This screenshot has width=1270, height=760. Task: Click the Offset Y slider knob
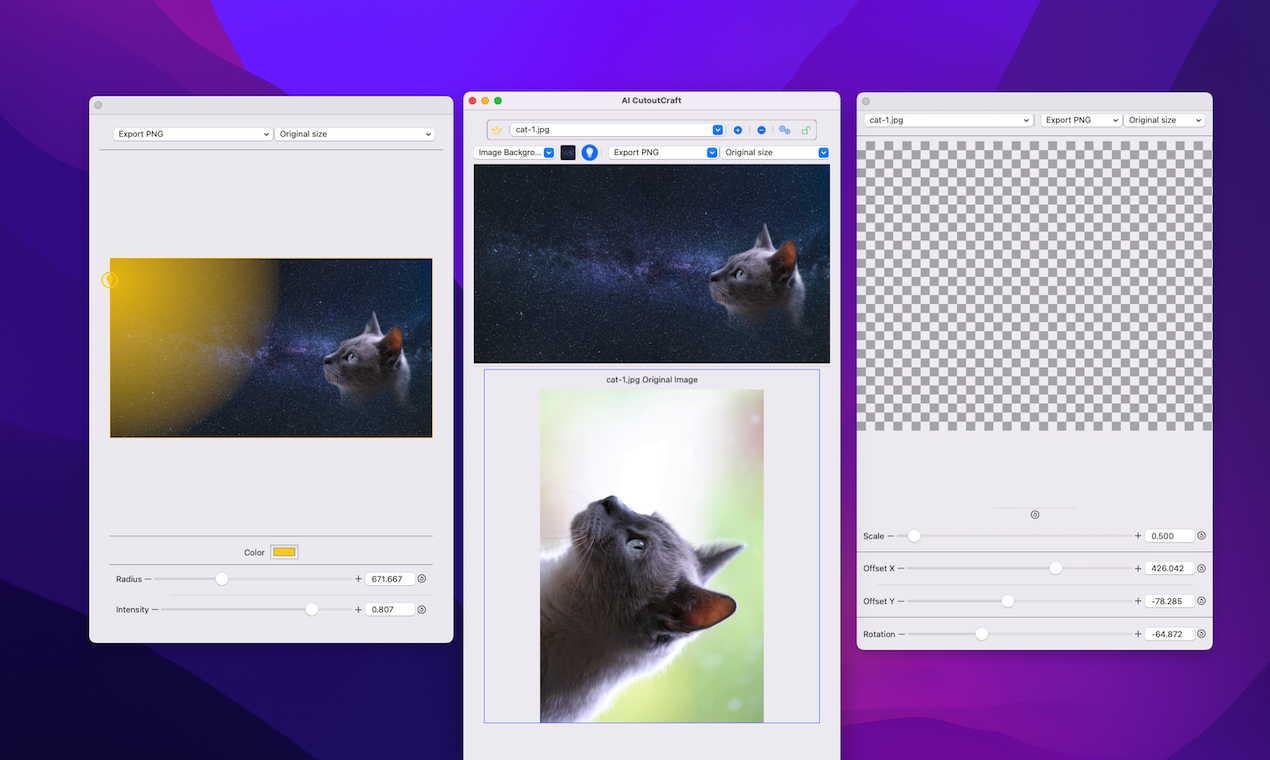click(x=1008, y=601)
